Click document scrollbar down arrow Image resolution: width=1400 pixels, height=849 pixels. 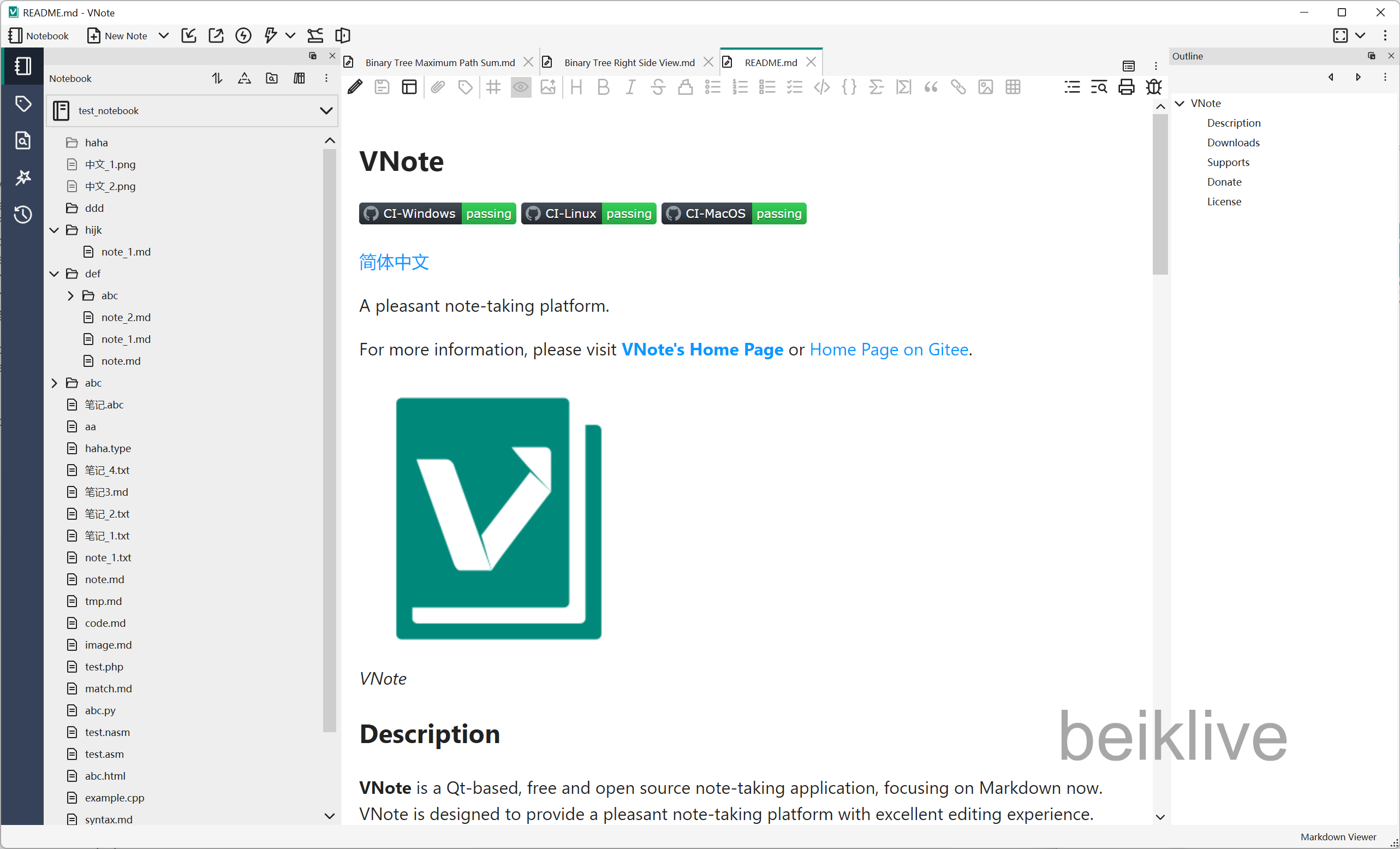tap(1160, 817)
